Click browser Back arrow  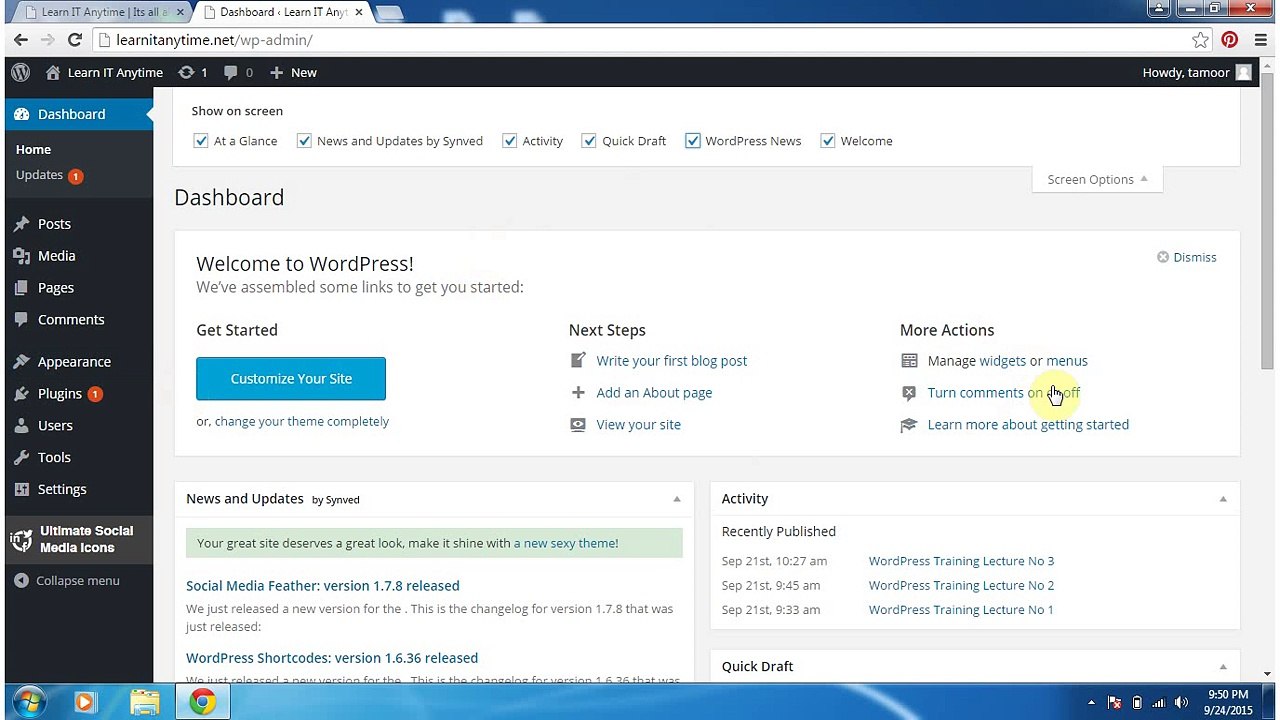[20, 40]
